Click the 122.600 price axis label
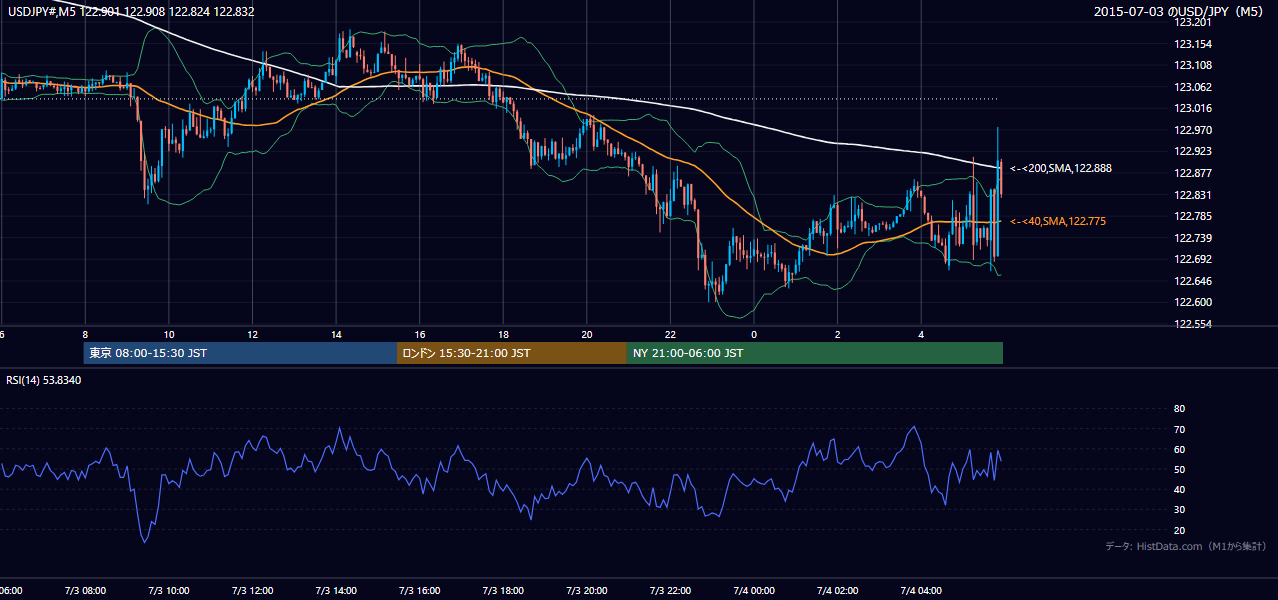Screen dimensions: 1278x600 (x=1192, y=302)
